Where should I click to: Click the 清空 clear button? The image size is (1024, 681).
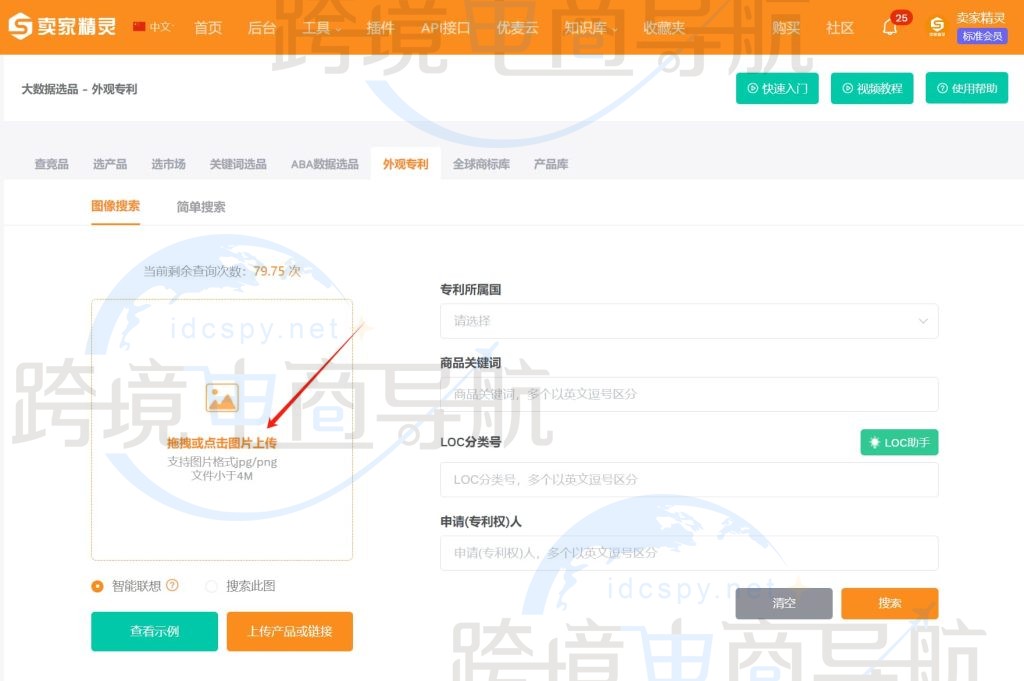tap(783, 603)
